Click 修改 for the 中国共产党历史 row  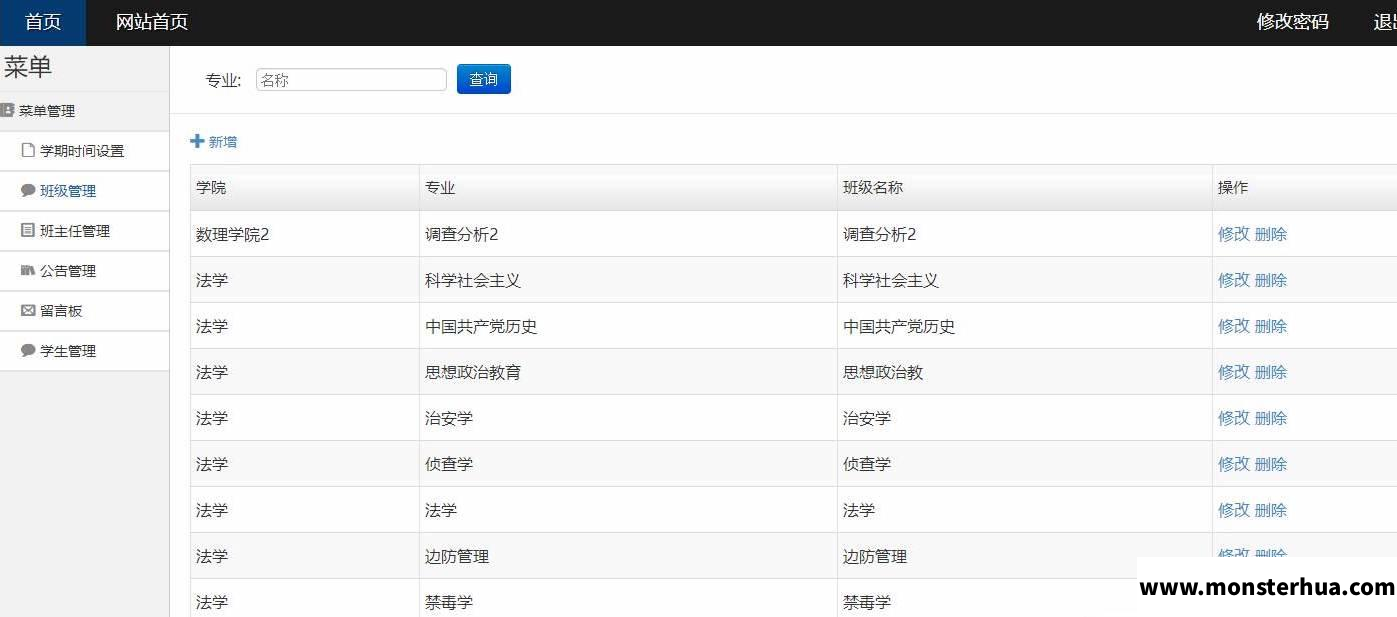[1234, 326]
